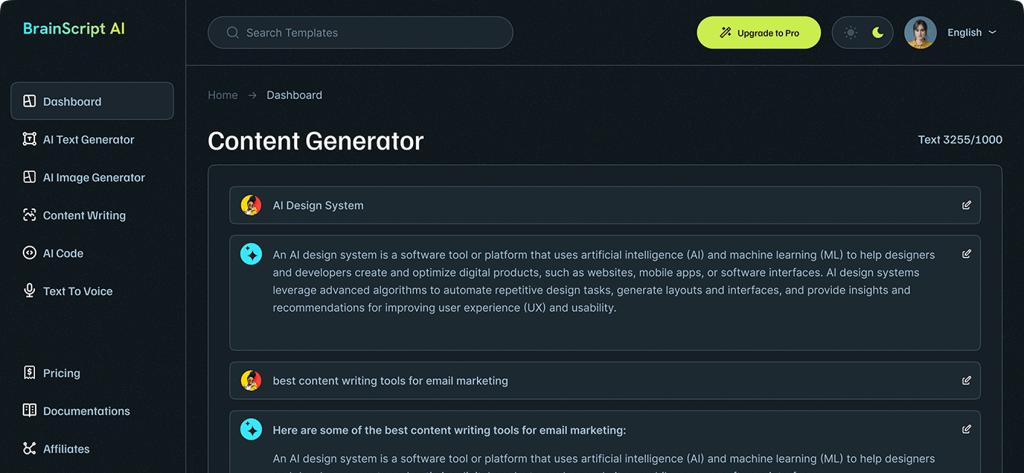Switch to light mode with the sun toggle
Screen dimensions: 1024x473
[850, 33]
